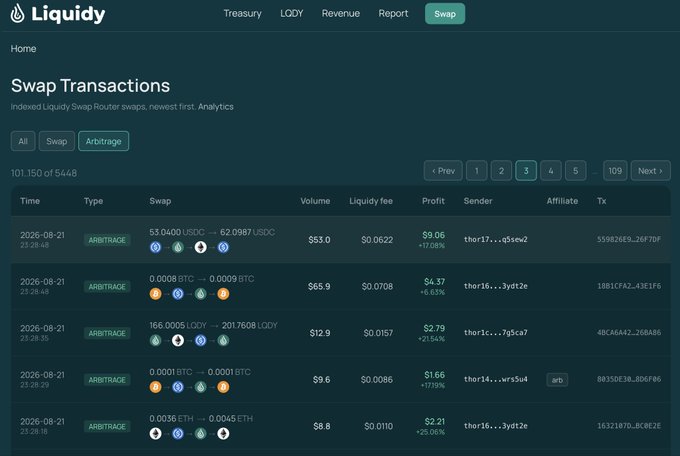Click the ARBITRAGE badge in the 23:28:35 row

(107, 333)
